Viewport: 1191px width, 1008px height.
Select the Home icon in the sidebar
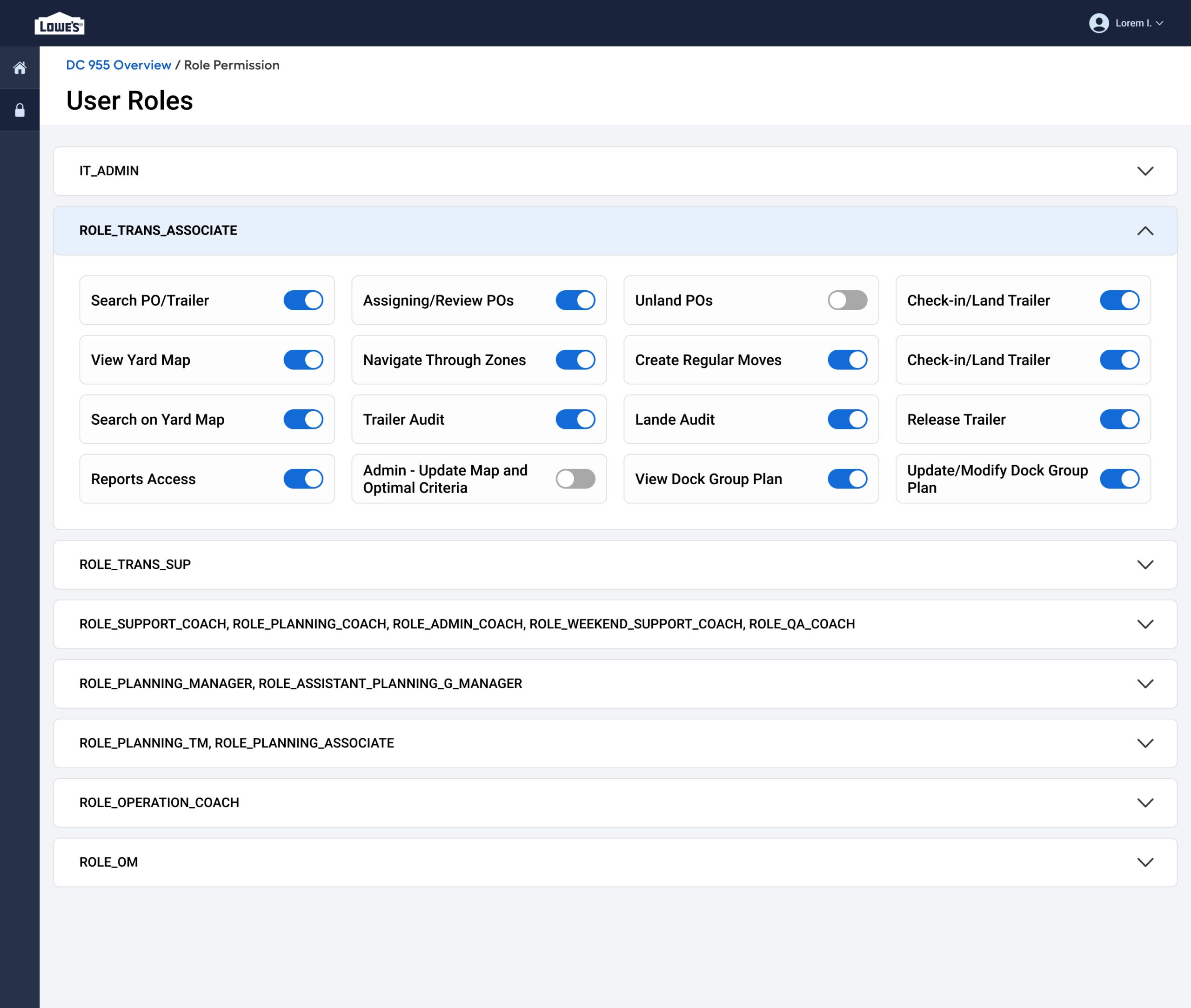click(x=20, y=68)
